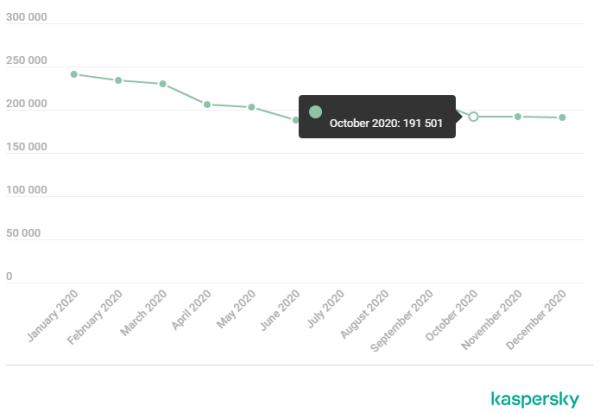Select the November 2020 data point
Image resolution: width=600 pixels, height=413 pixels.
click(x=518, y=116)
